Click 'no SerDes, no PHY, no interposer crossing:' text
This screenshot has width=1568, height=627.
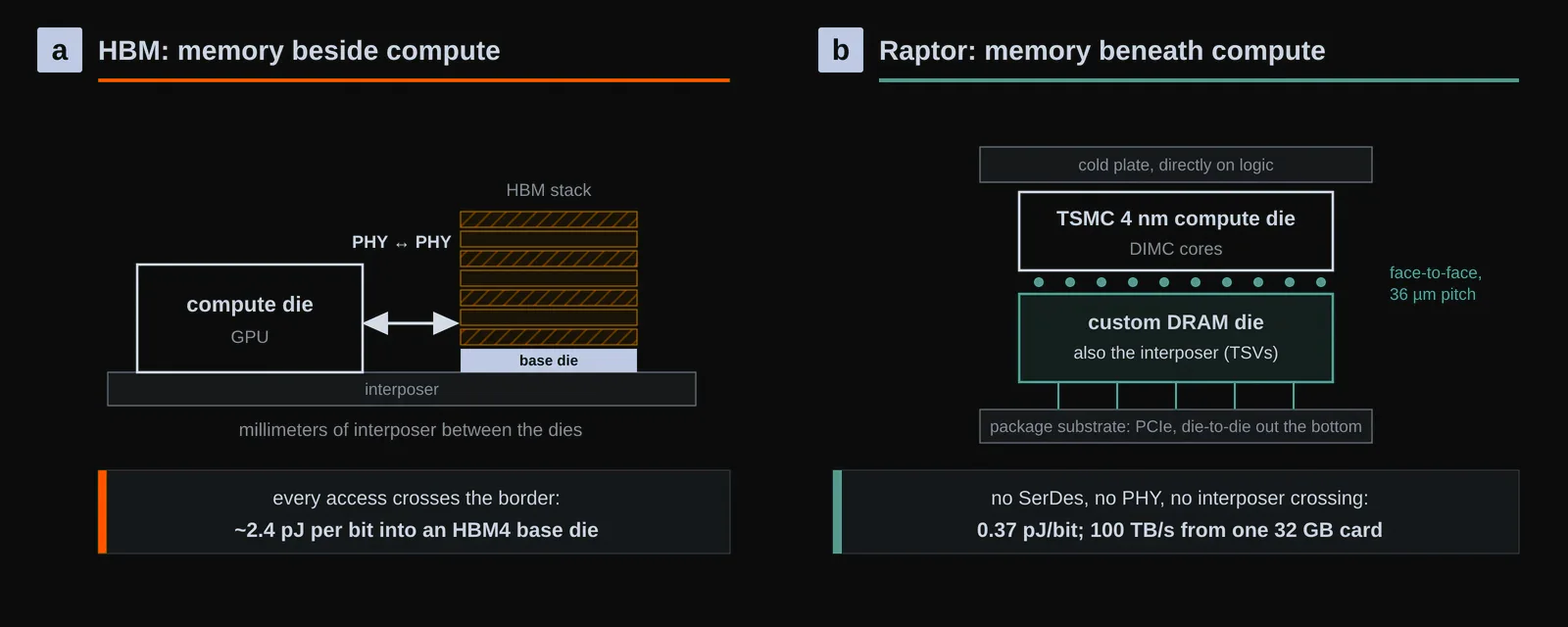(1180, 498)
